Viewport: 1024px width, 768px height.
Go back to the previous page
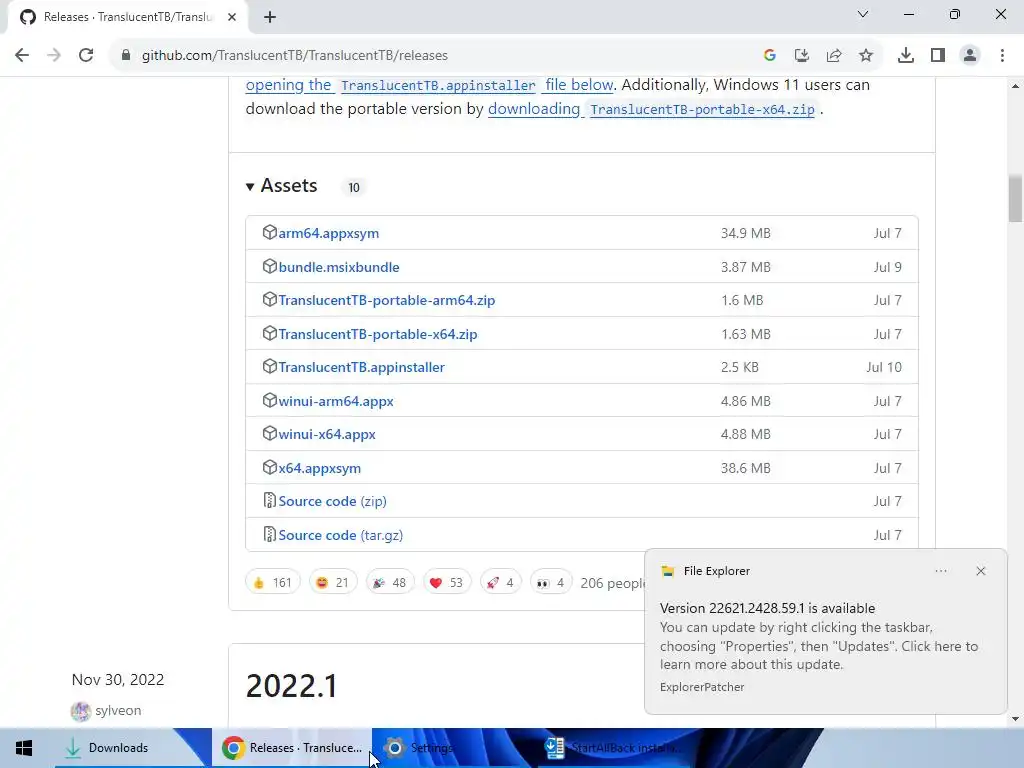point(22,56)
